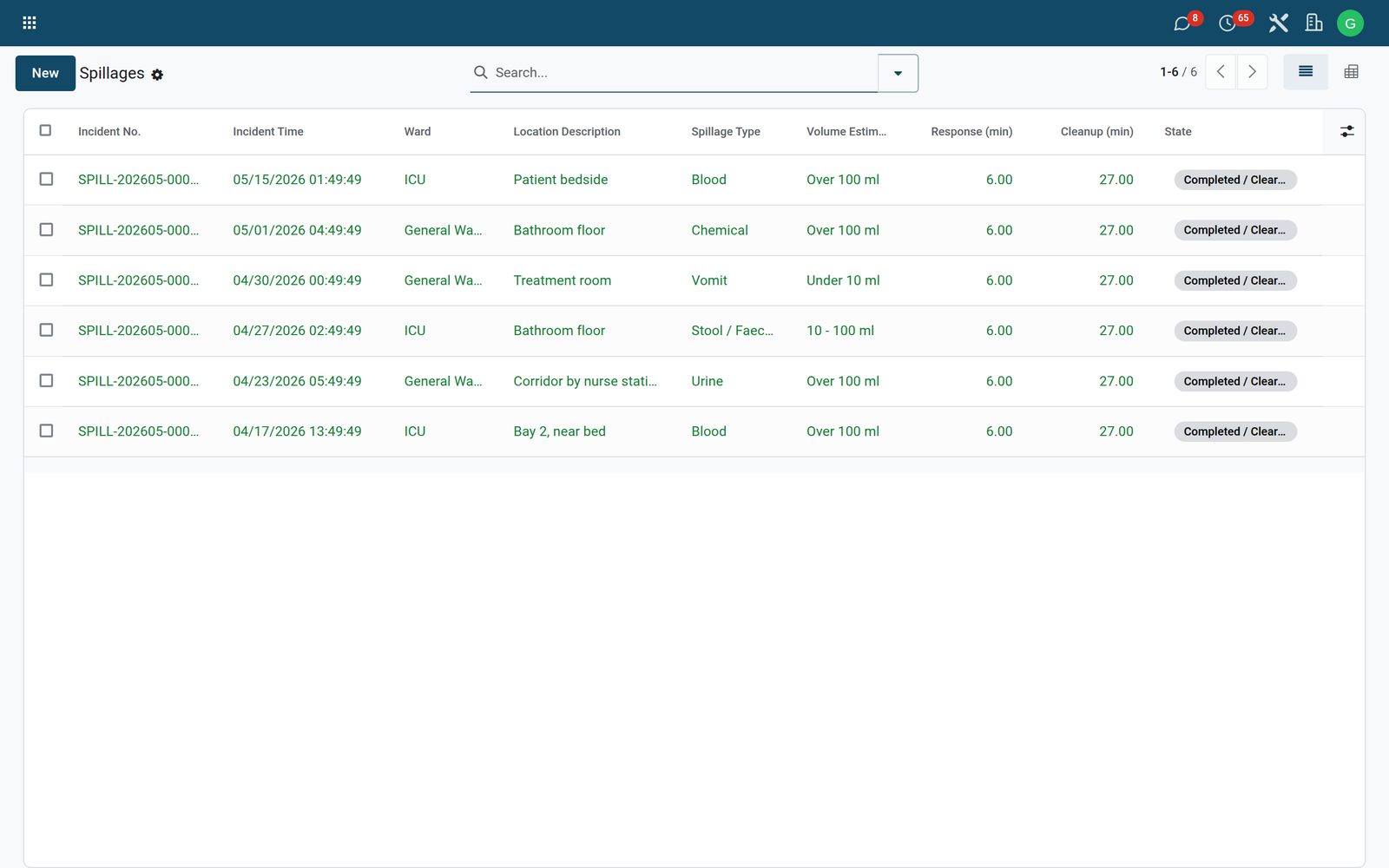Open the activities clock icon
The width and height of the screenshot is (1389, 868).
coord(1228,23)
